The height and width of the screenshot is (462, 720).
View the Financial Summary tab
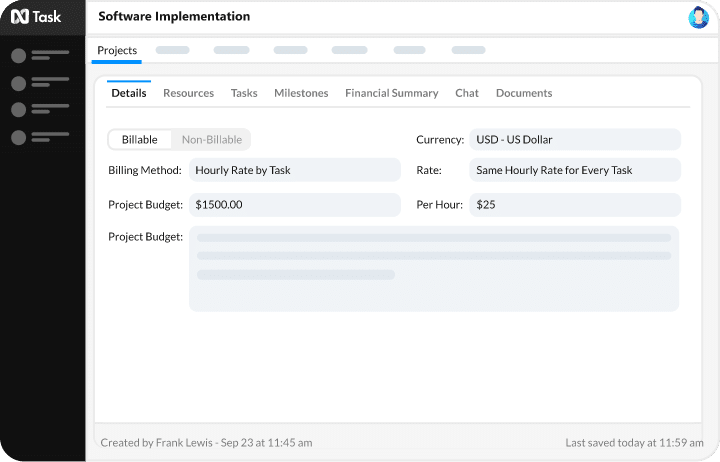[x=391, y=93]
